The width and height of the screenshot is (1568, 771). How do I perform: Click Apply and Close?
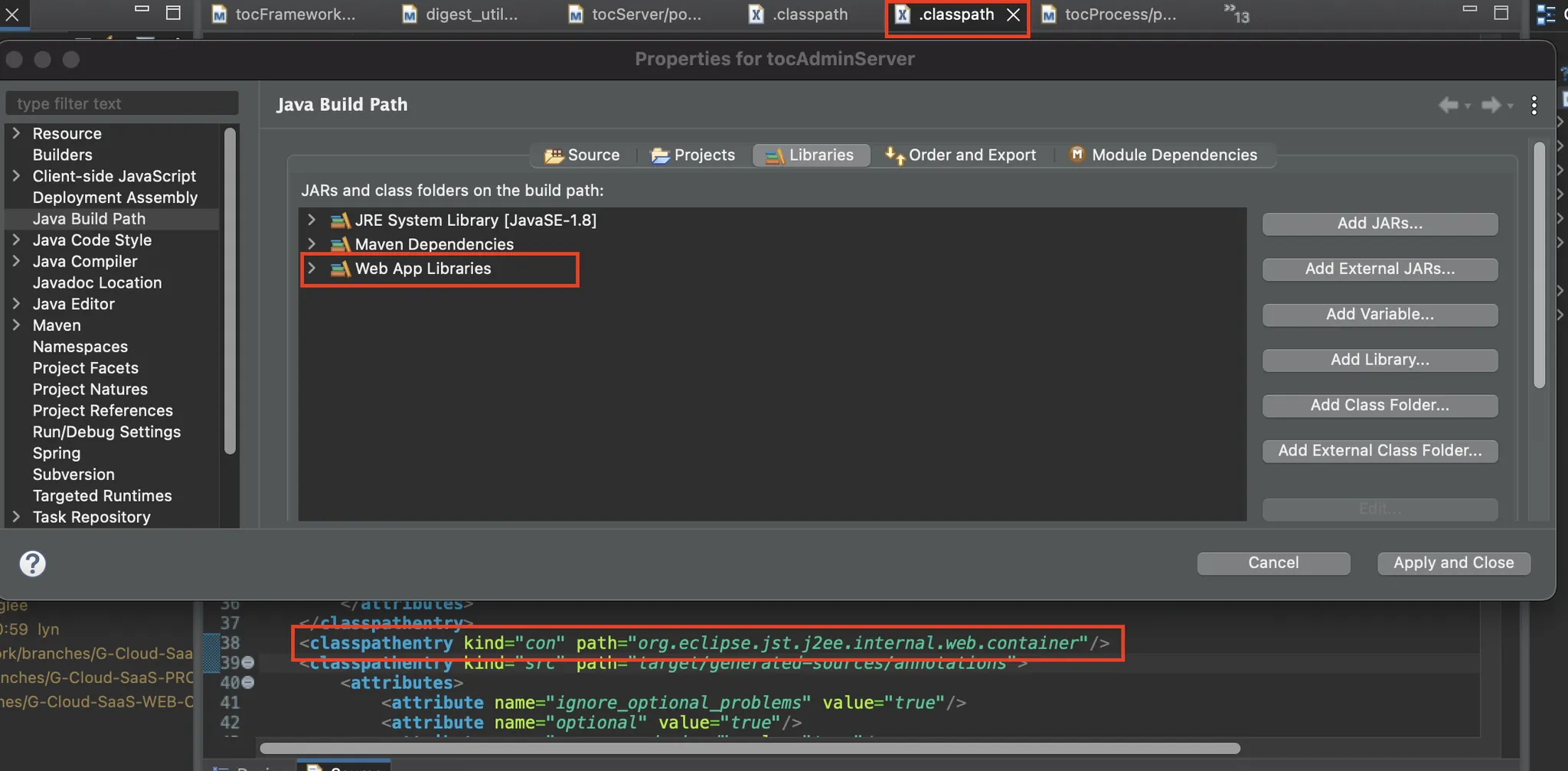click(x=1453, y=563)
